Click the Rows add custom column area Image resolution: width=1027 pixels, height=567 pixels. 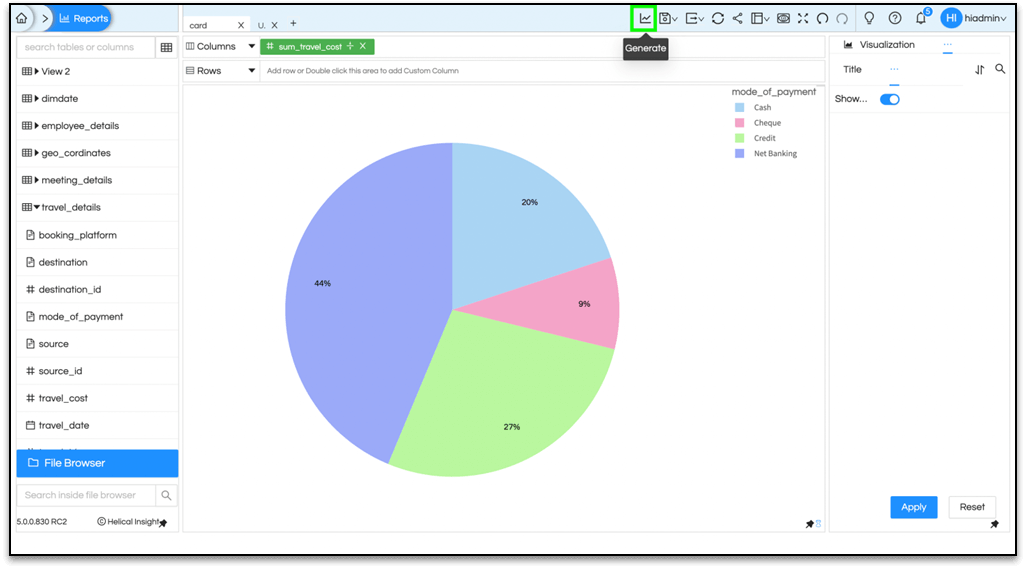[542, 71]
